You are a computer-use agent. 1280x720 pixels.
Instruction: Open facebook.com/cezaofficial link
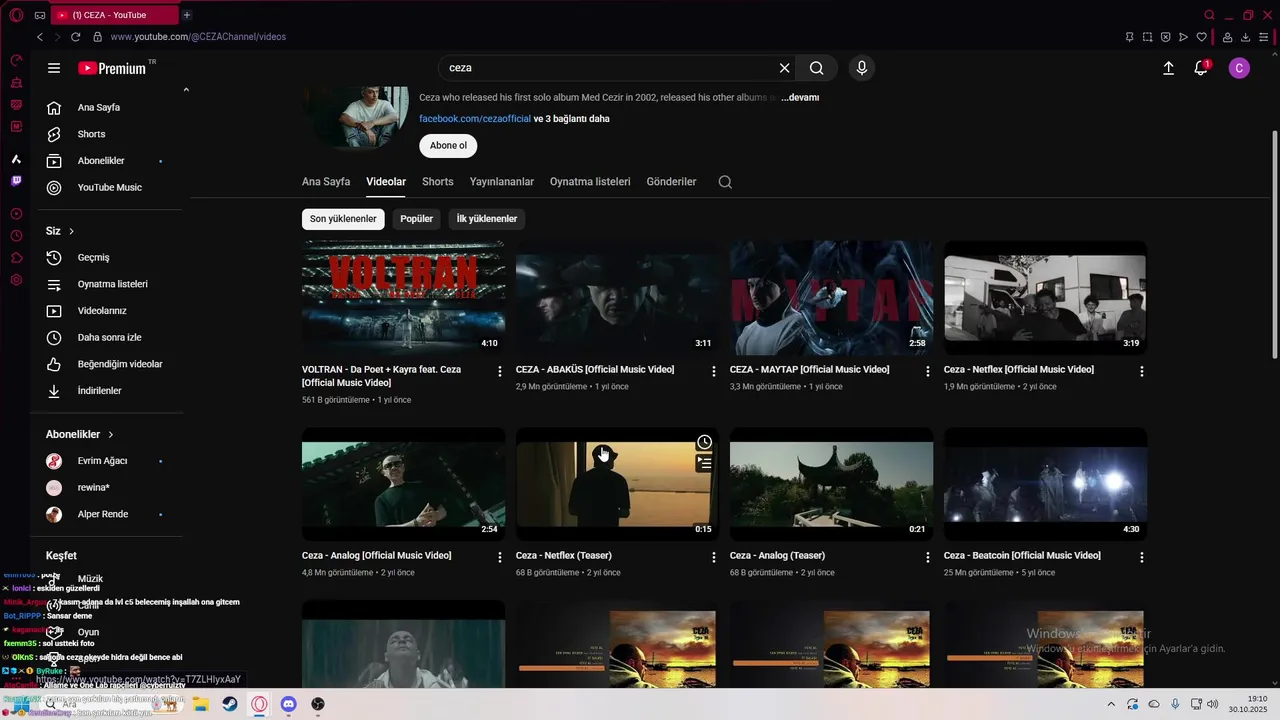475,118
